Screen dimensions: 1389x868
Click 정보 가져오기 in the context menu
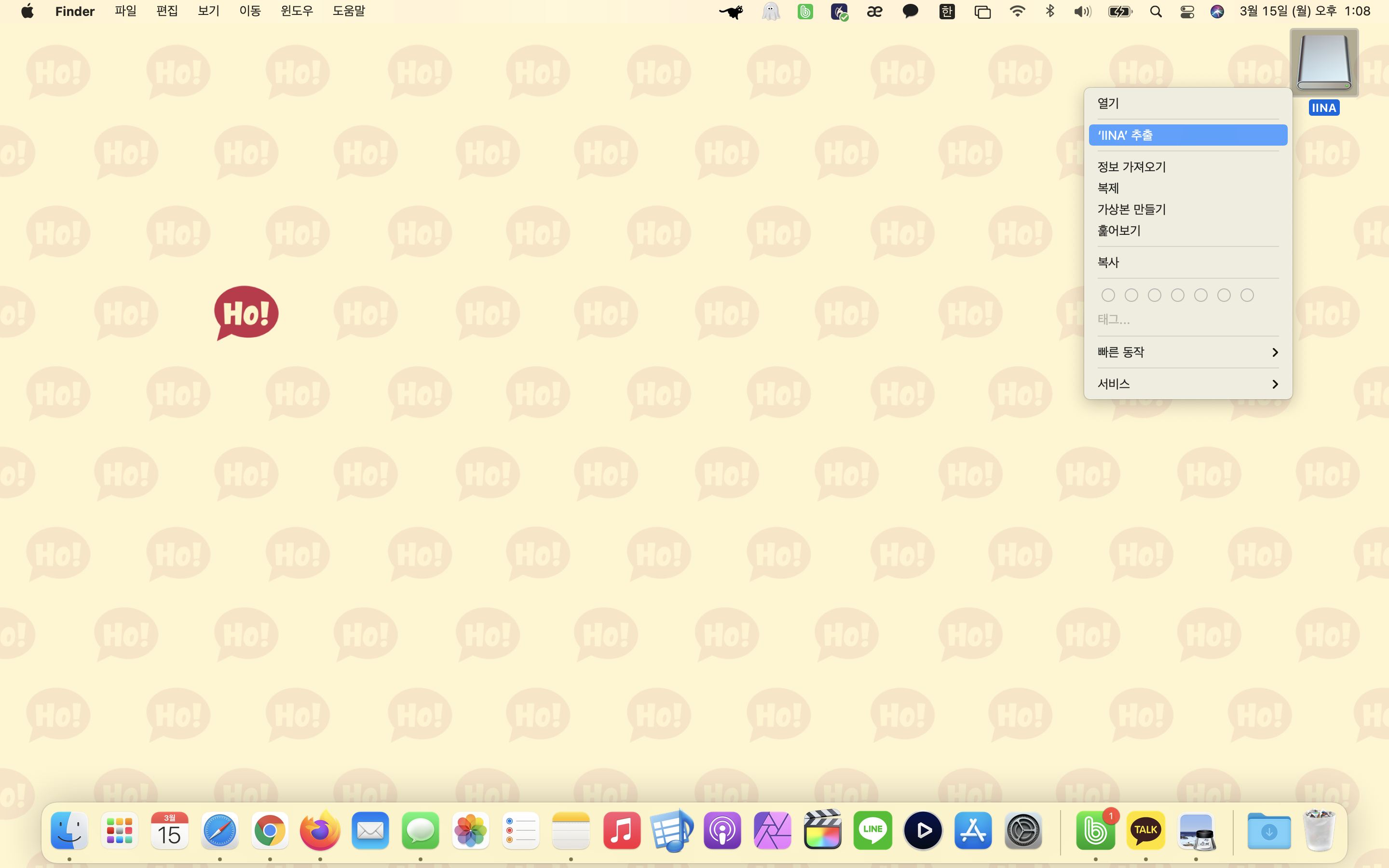click(x=1131, y=166)
